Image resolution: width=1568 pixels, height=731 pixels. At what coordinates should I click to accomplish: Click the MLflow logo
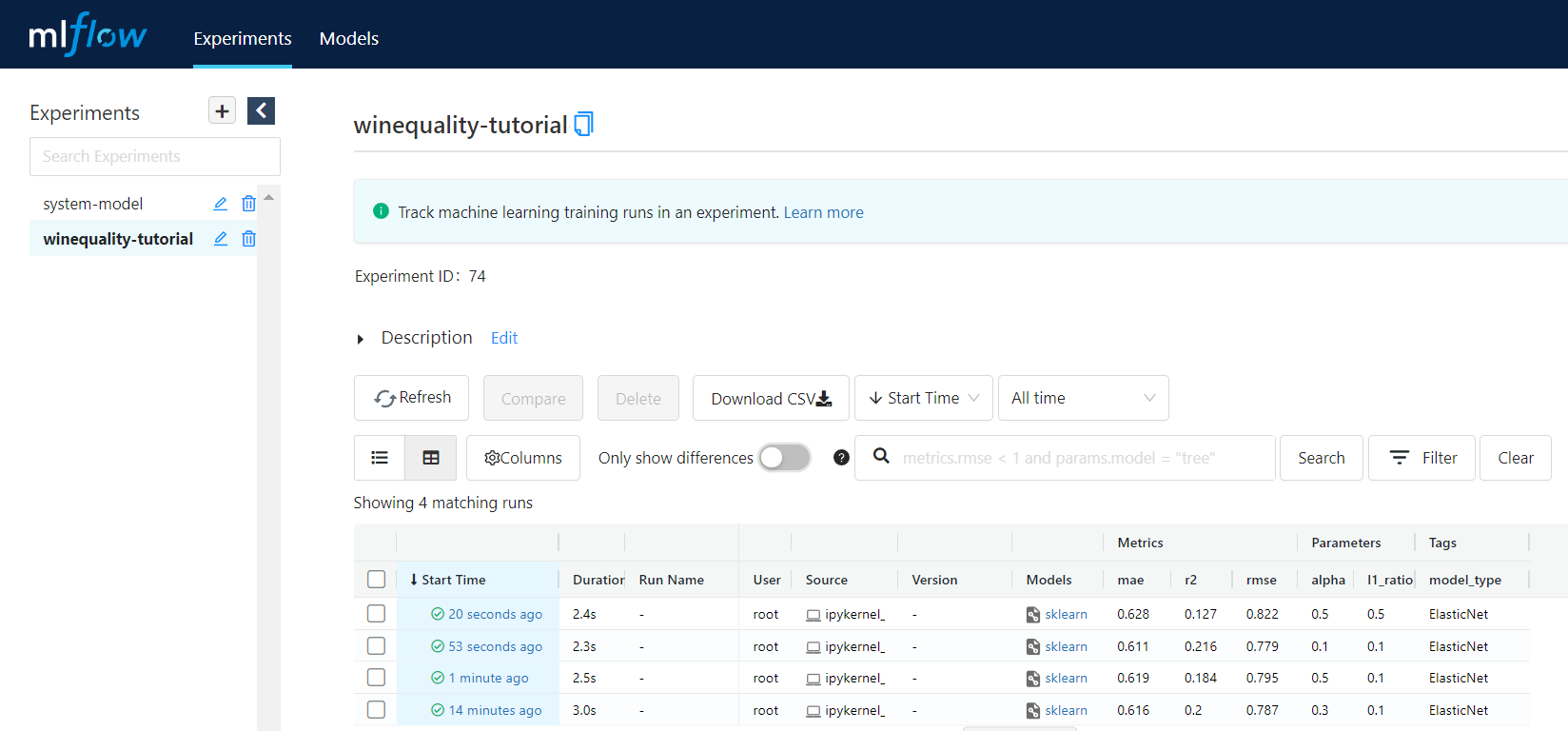pyautogui.click(x=88, y=34)
